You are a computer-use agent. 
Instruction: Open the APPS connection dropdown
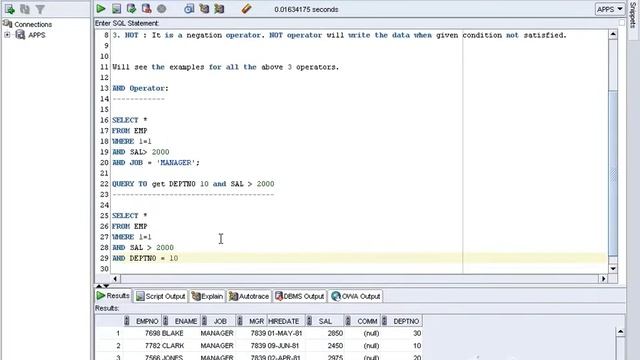pyautogui.click(x=609, y=9)
